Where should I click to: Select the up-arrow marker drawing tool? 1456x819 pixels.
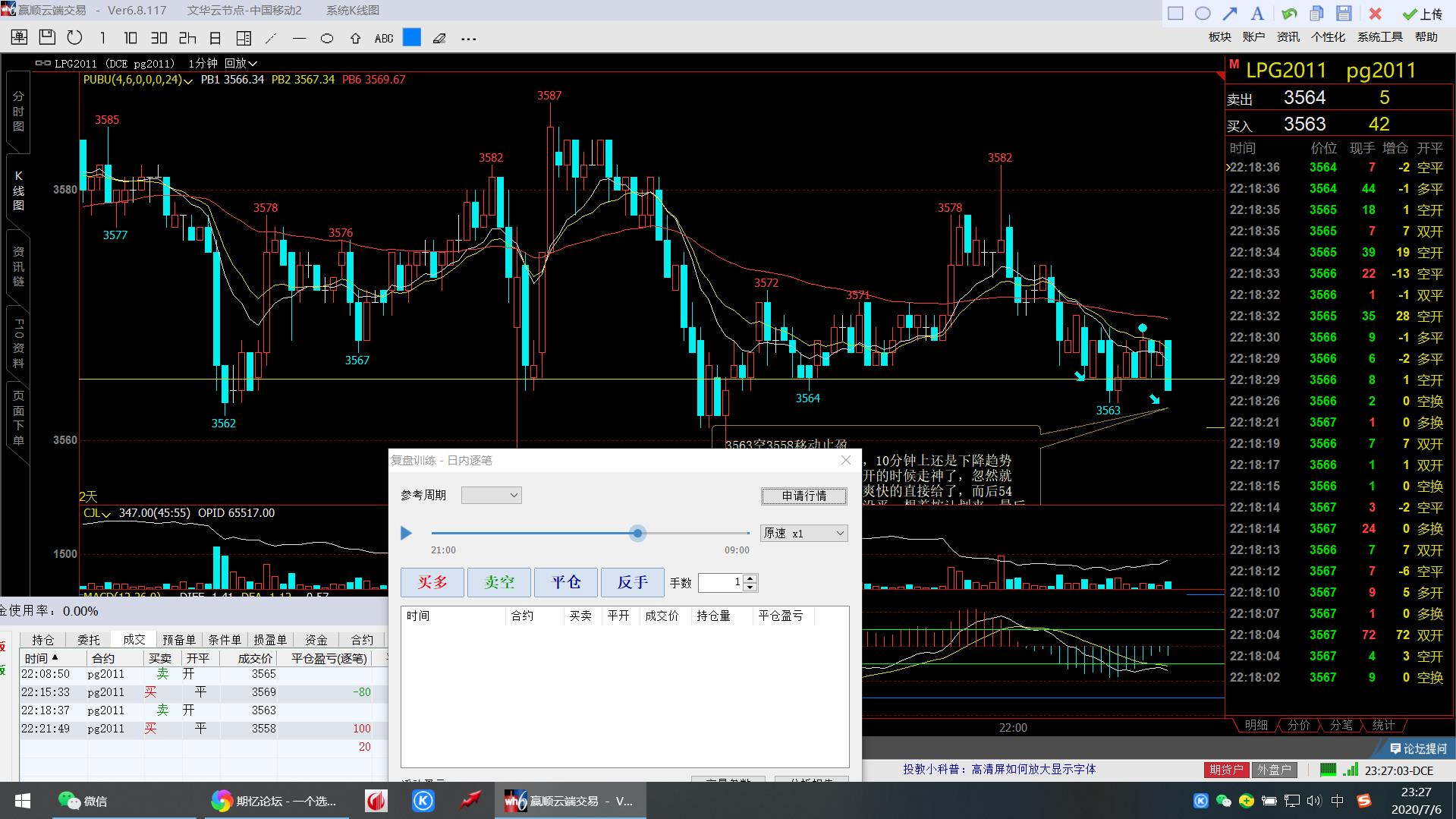click(x=355, y=38)
